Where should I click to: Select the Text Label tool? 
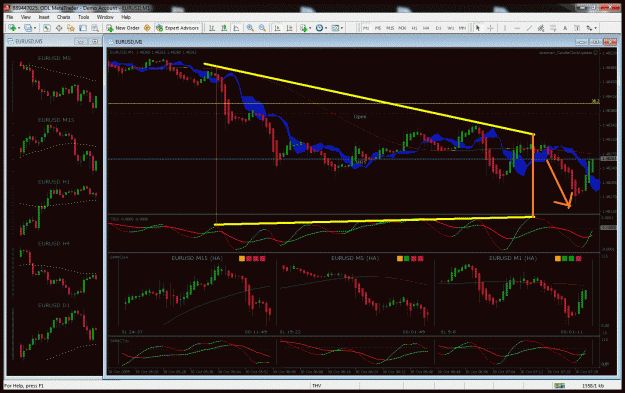pos(577,28)
